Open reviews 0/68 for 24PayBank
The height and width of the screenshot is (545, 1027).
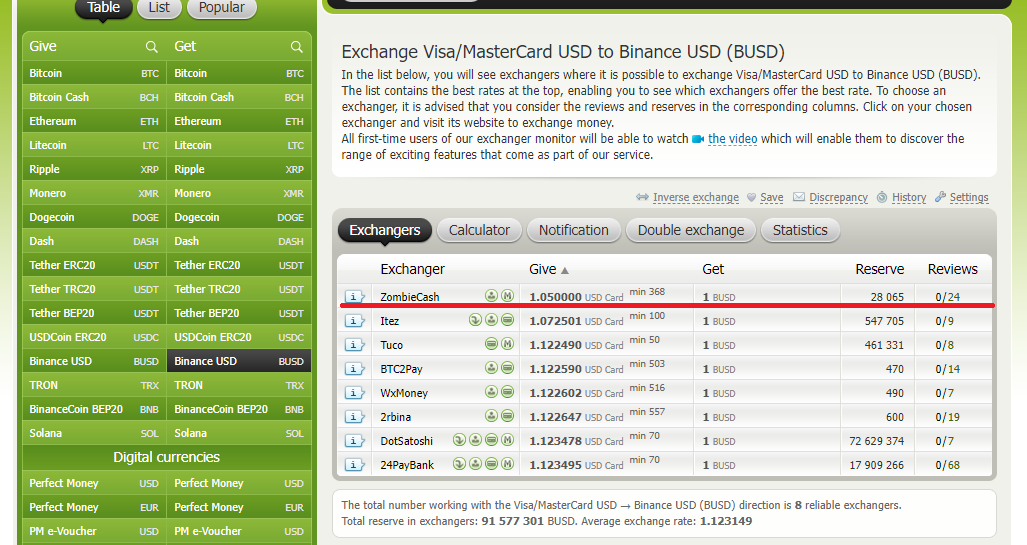[x=947, y=465]
